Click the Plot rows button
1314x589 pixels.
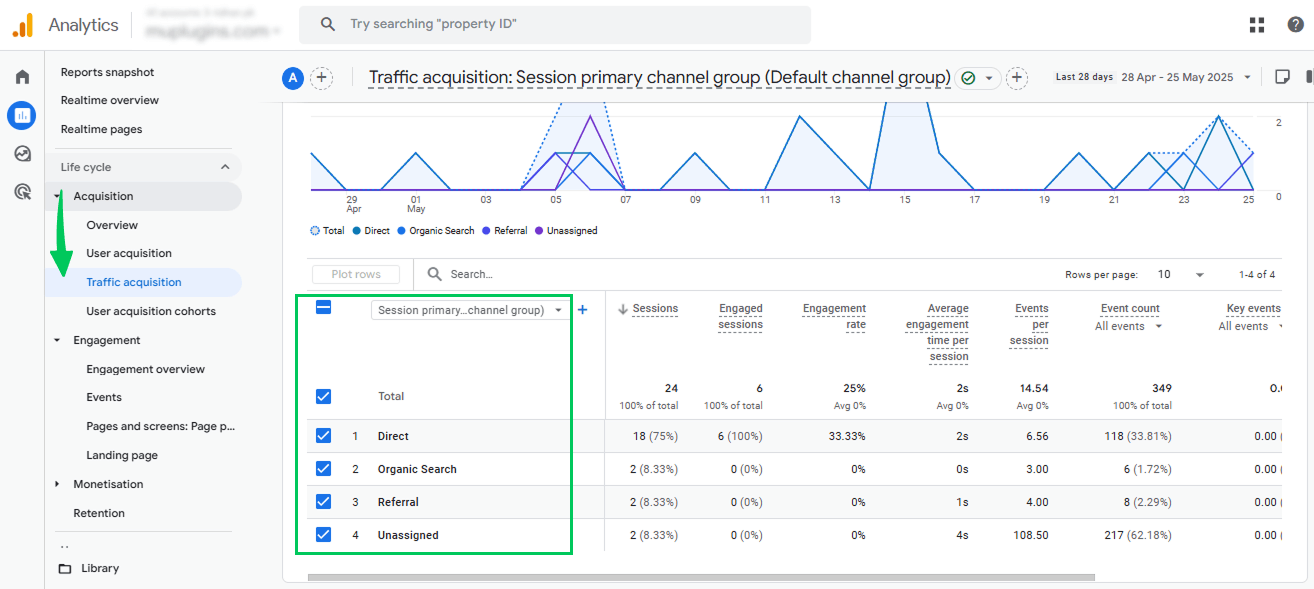[356, 274]
